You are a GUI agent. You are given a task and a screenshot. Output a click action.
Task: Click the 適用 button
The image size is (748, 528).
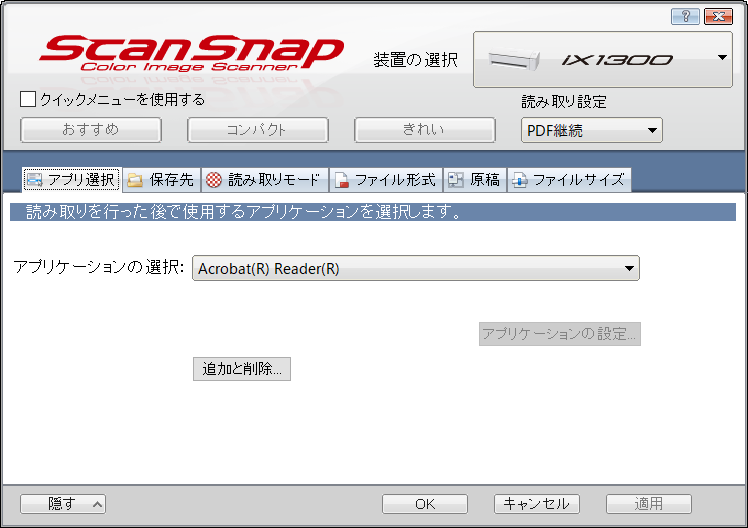point(649,504)
